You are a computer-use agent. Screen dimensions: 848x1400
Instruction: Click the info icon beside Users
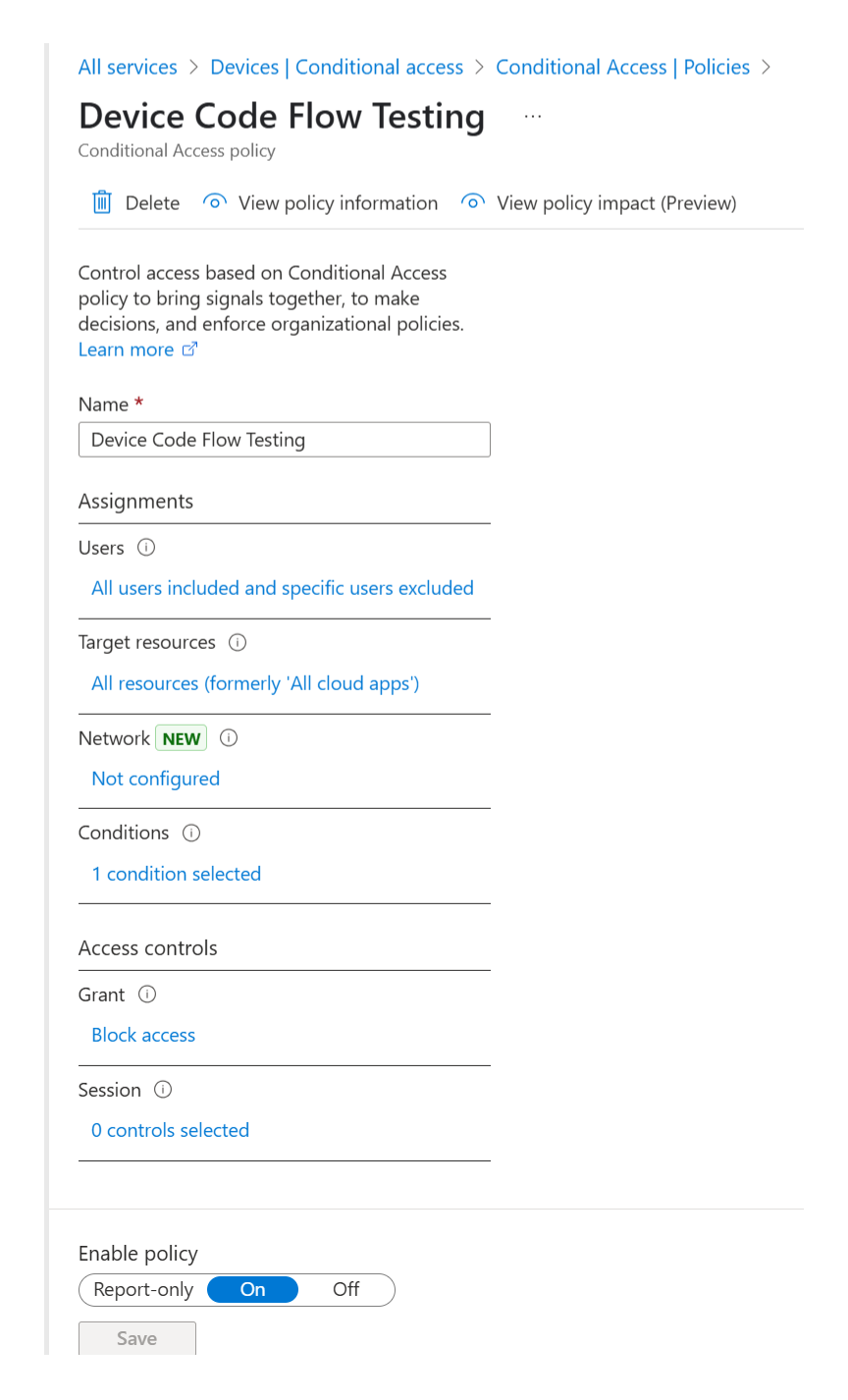[x=146, y=548]
